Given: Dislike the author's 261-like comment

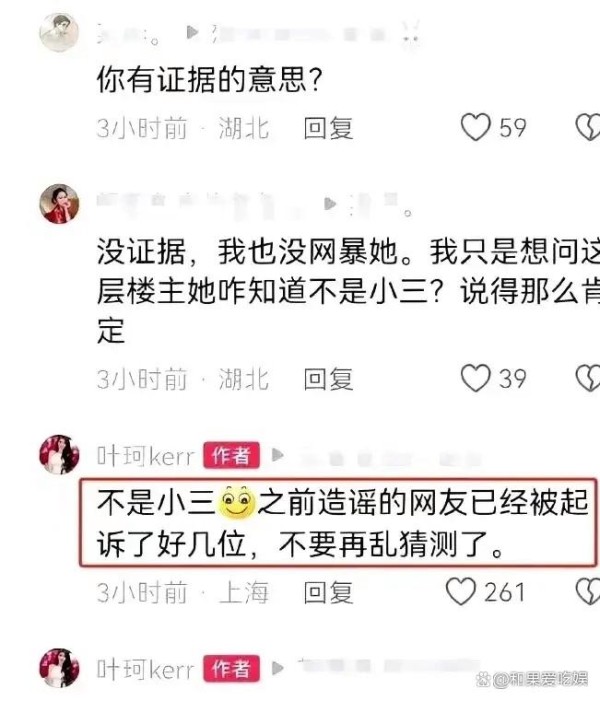Looking at the screenshot, I should click(x=588, y=592).
